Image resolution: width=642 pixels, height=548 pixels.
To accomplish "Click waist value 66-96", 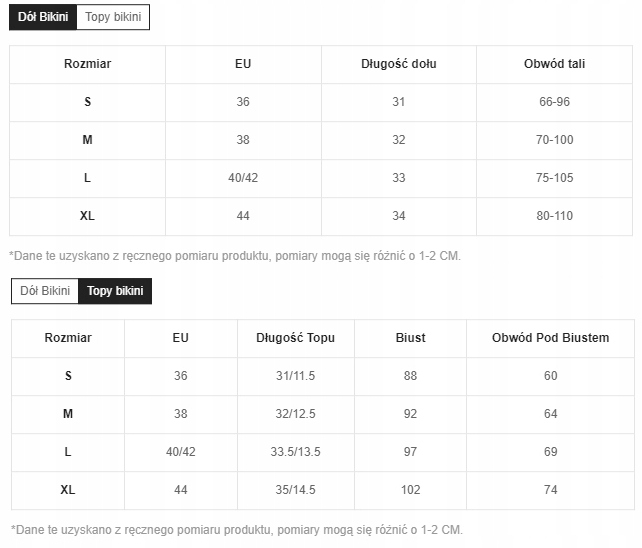I will tap(554, 102).
